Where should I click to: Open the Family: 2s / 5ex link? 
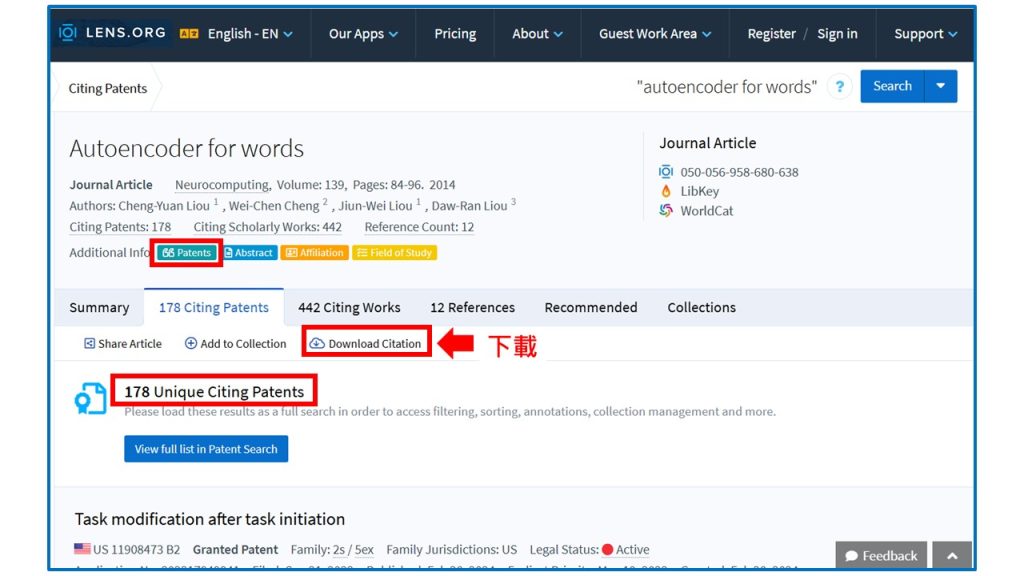(x=332, y=550)
